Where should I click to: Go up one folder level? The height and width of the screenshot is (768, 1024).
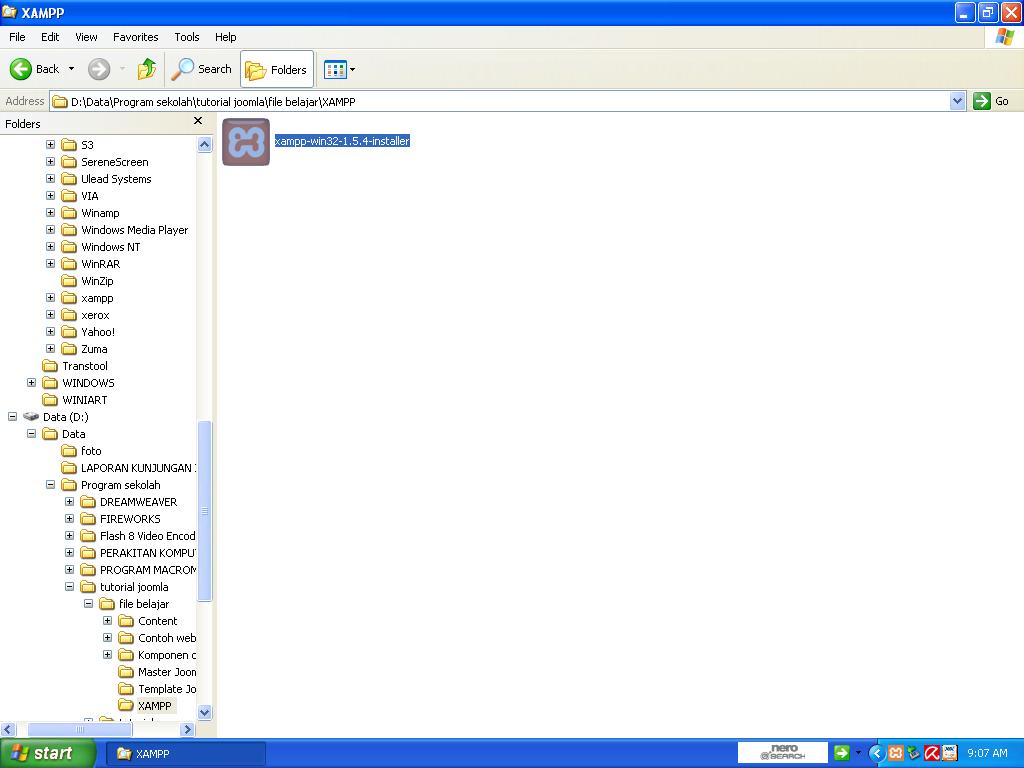(147, 69)
